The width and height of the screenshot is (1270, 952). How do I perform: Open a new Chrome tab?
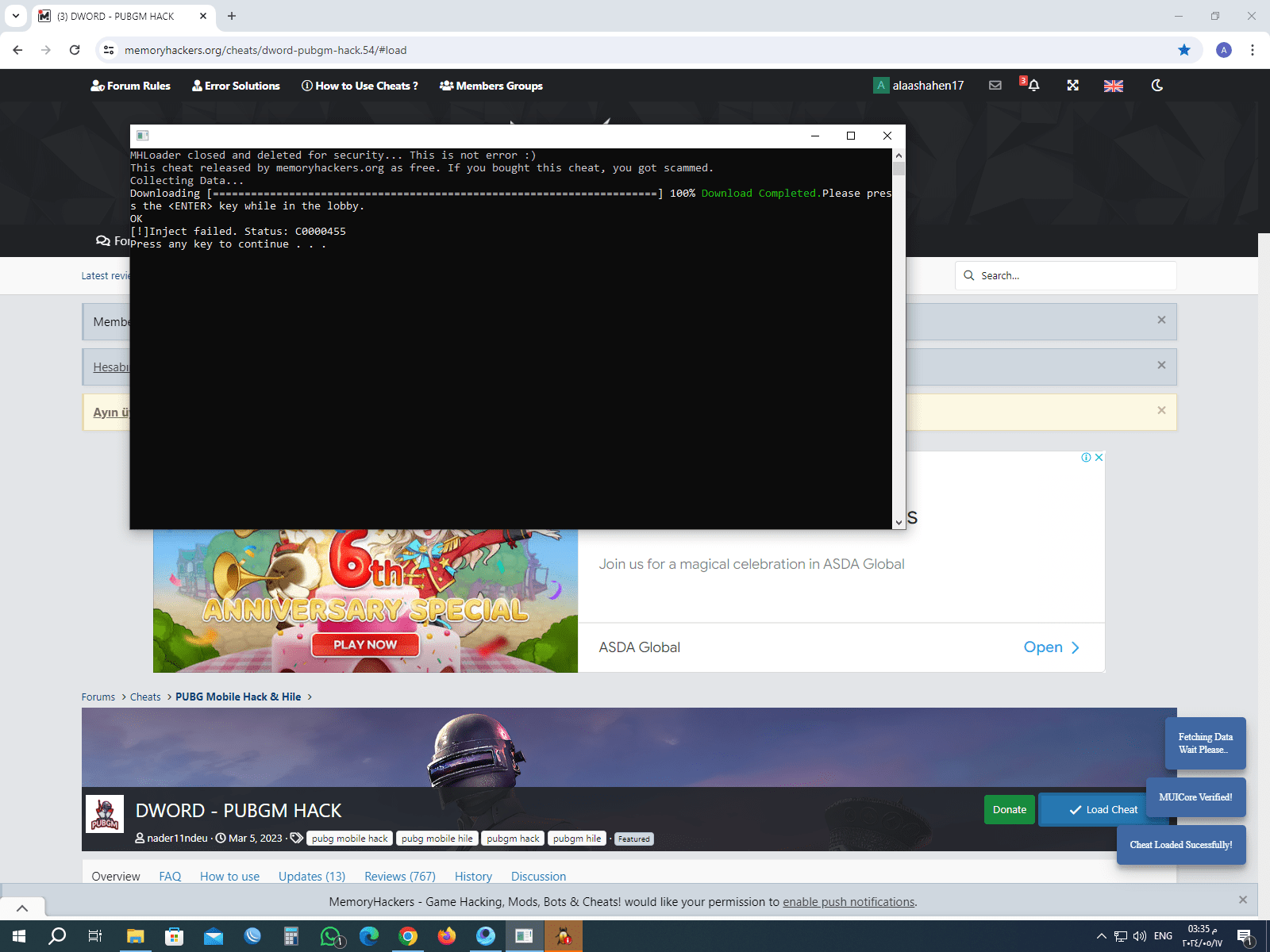(232, 16)
